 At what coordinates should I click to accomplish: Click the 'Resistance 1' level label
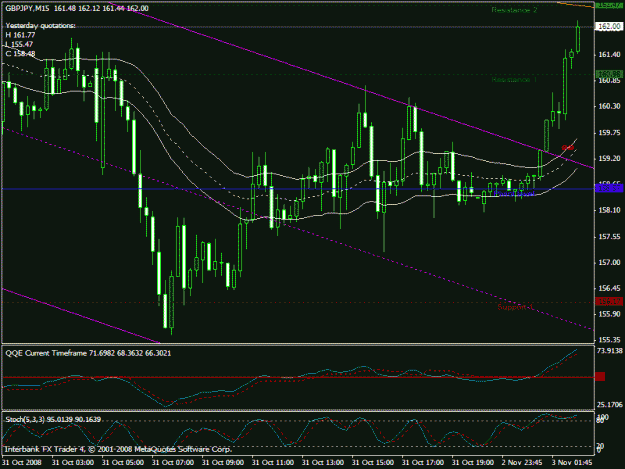(514, 80)
